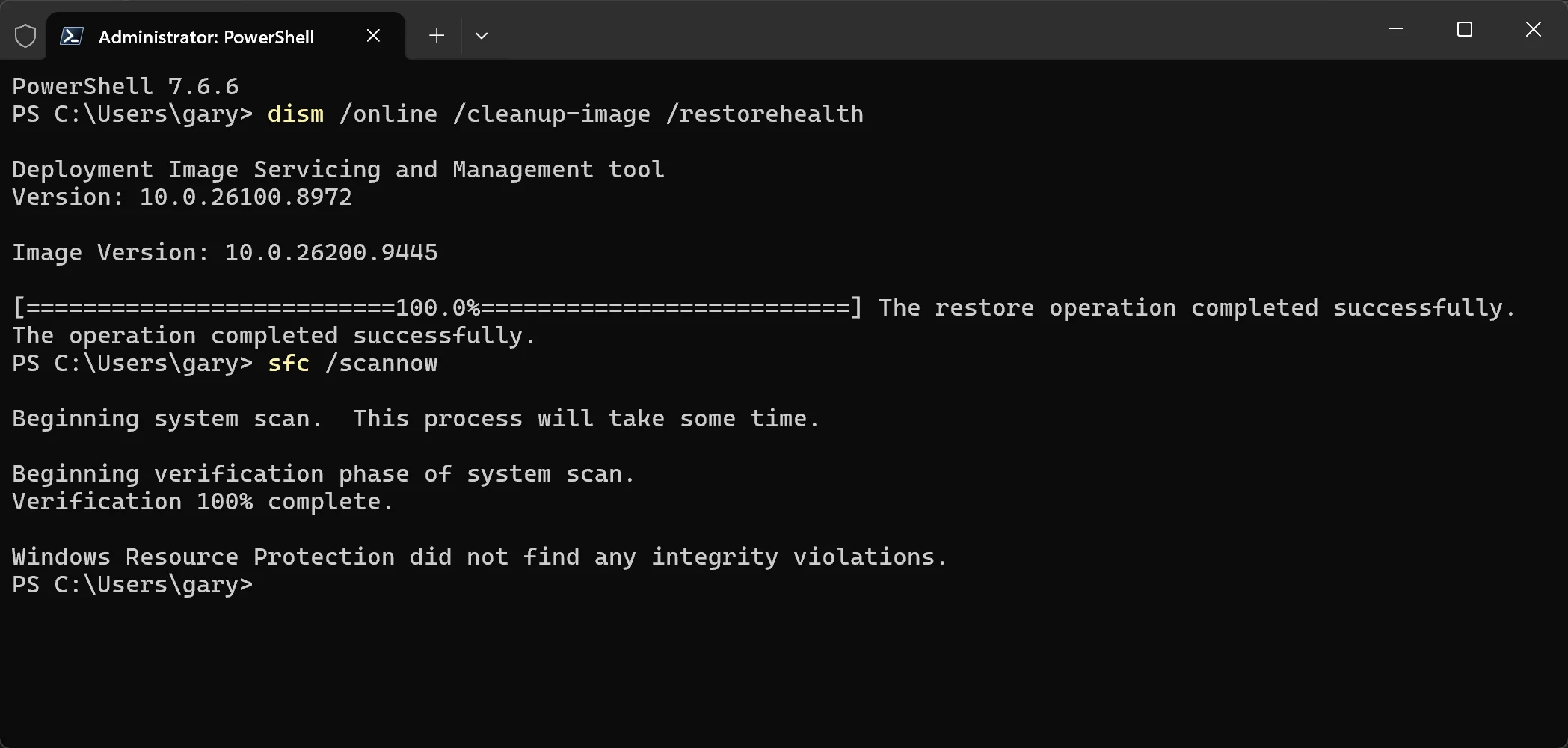Click the empty PS C:\Users\gary> prompt line
1568x748 pixels.
133,585
